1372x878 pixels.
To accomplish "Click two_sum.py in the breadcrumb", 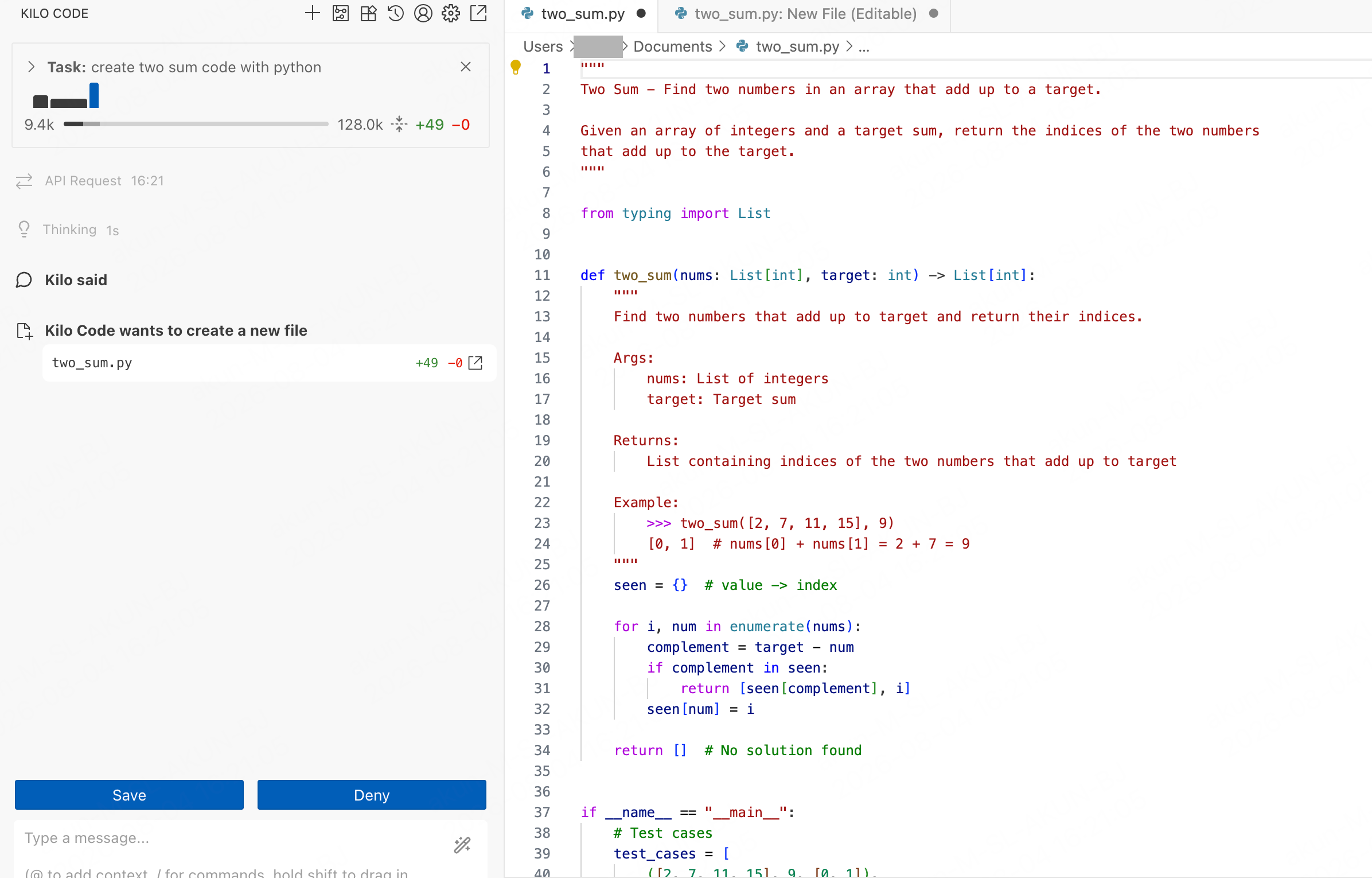I will (x=797, y=46).
